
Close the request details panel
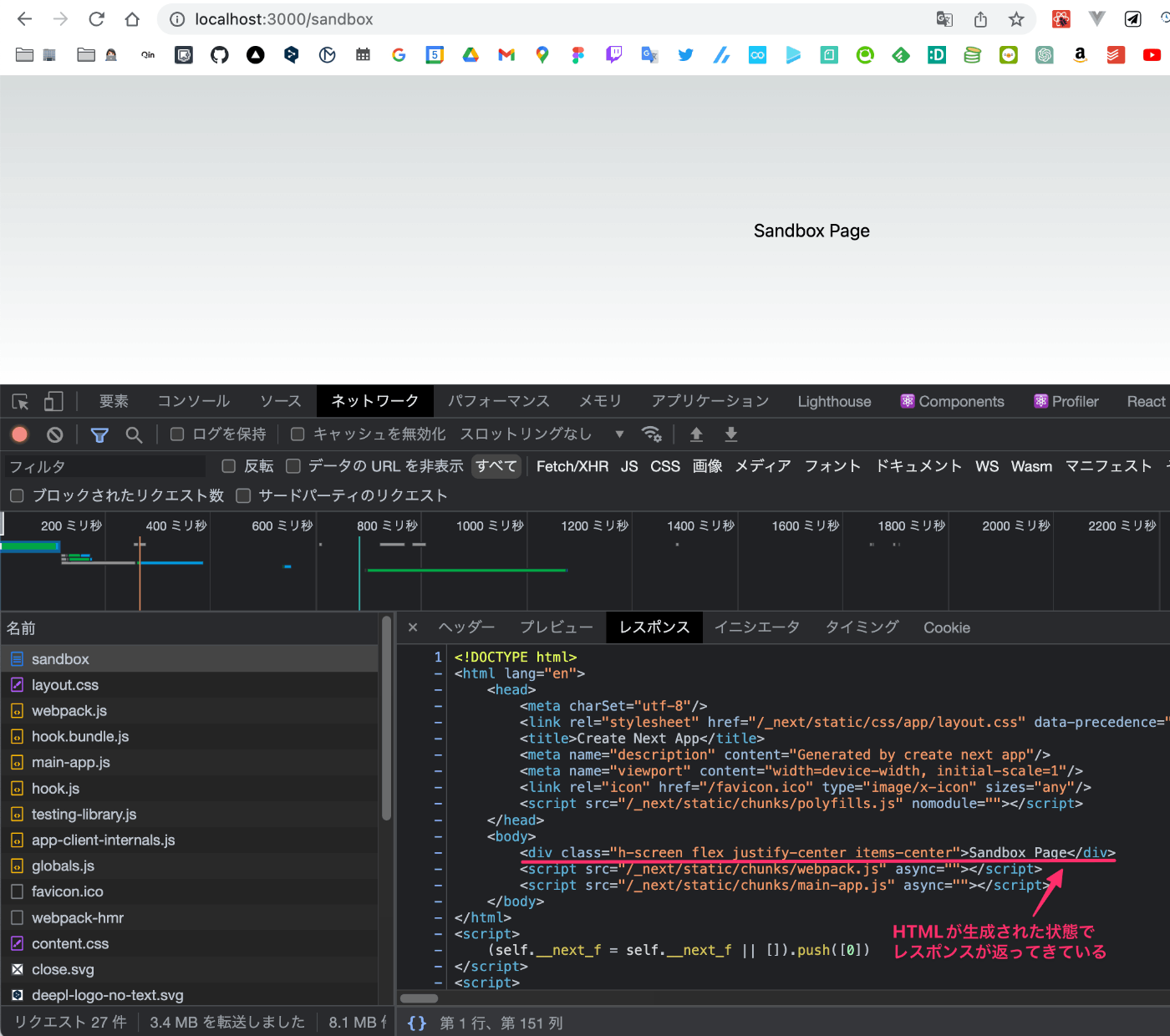coord(413,627)
